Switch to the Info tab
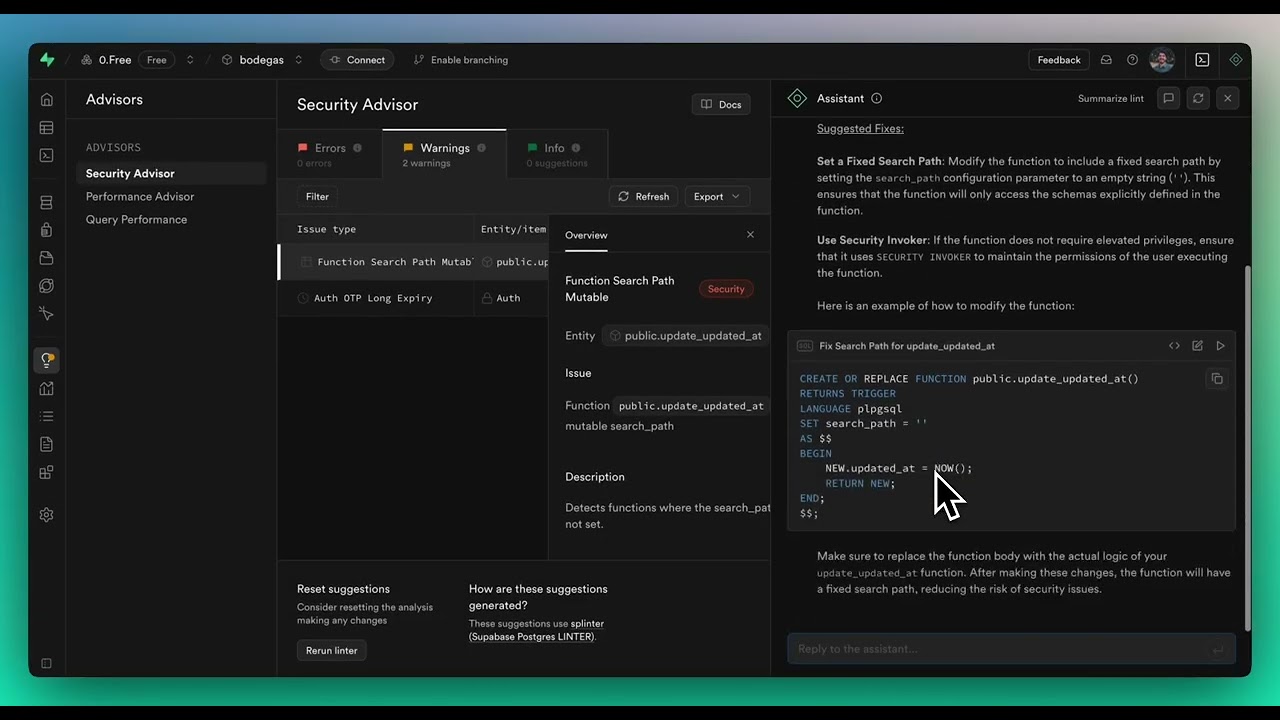1280x720 pixels. click(x=556, y=154)
